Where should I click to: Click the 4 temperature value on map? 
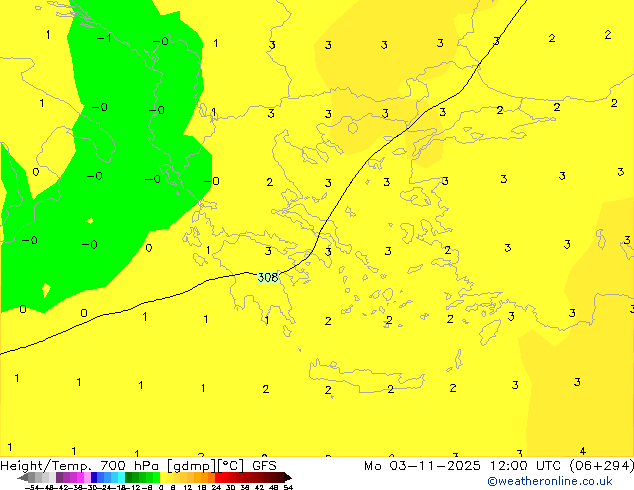[x=583, y=451]
